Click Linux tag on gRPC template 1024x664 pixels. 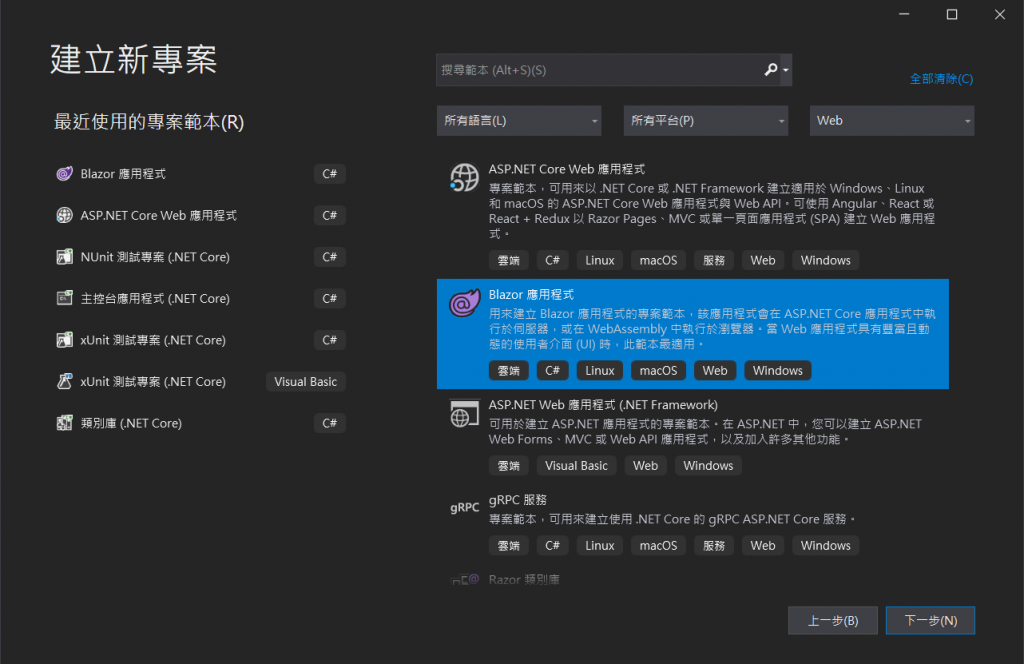600,545
